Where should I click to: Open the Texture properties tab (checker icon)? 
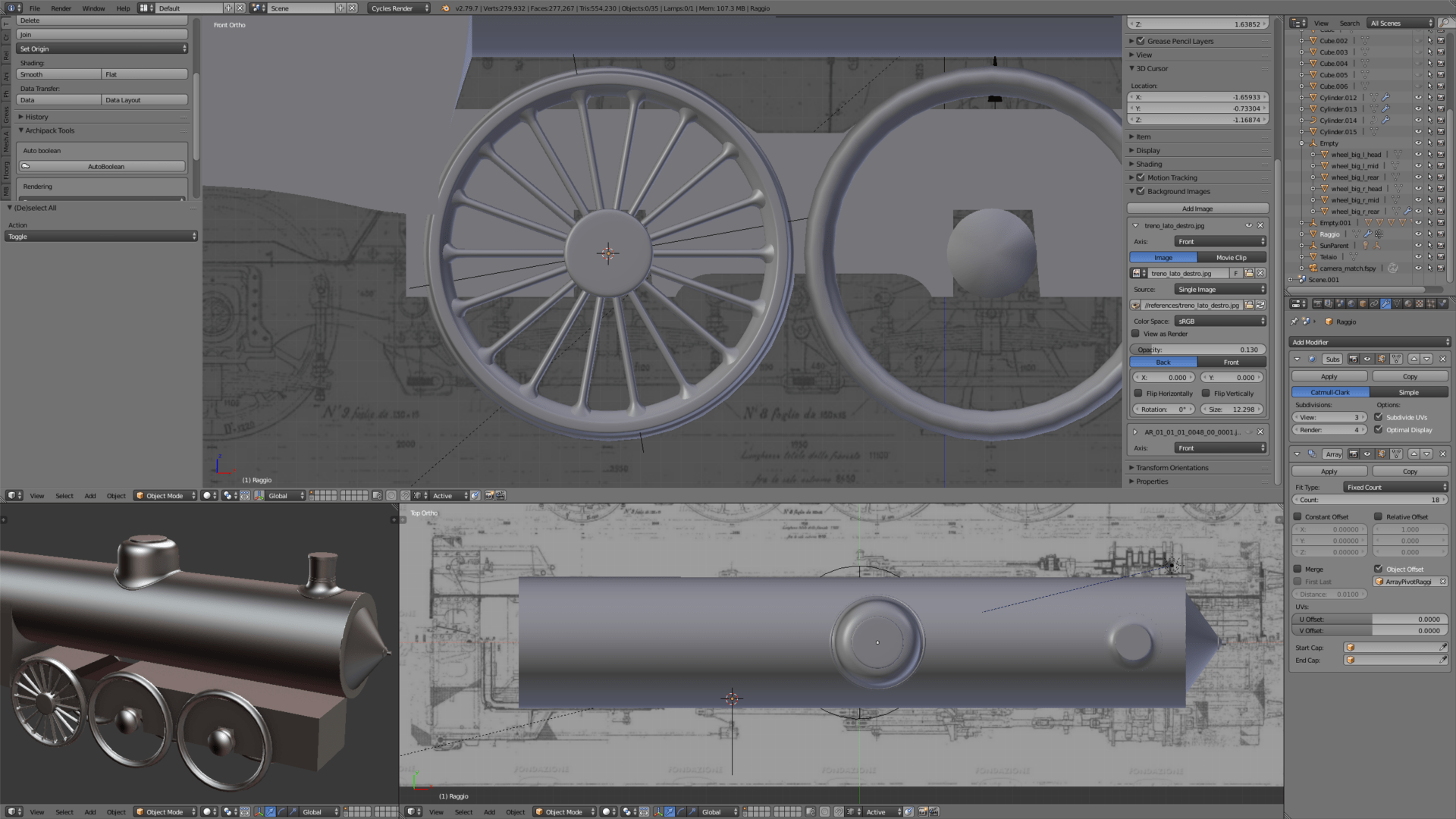tap(1420, 303)
